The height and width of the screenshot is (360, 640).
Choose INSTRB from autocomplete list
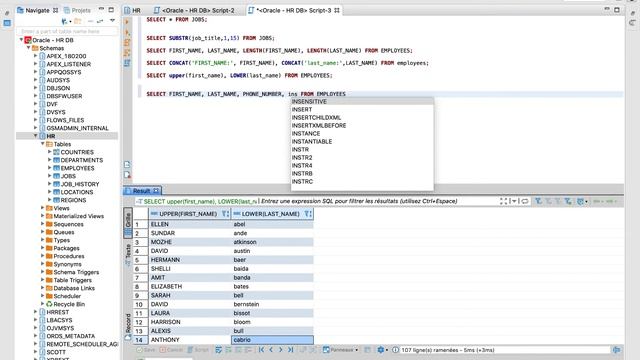(x=302, y=173)
